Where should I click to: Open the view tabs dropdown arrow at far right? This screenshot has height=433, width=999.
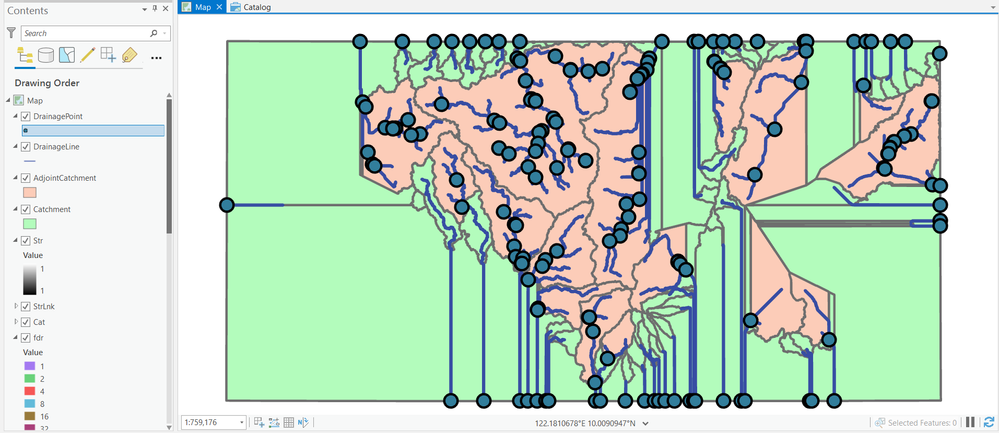point(993,7)
